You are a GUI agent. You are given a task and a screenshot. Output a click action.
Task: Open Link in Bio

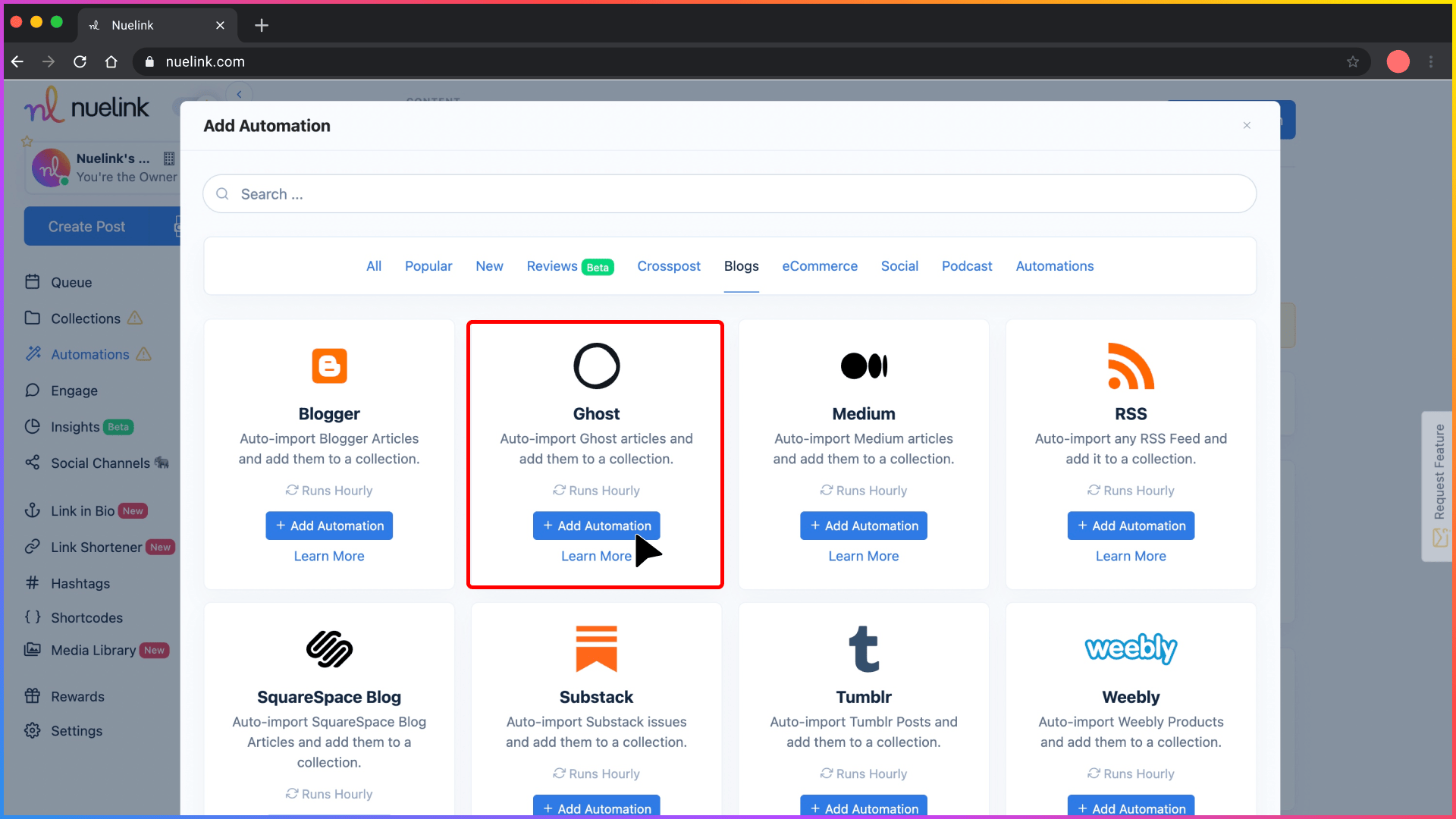point(86,511)
